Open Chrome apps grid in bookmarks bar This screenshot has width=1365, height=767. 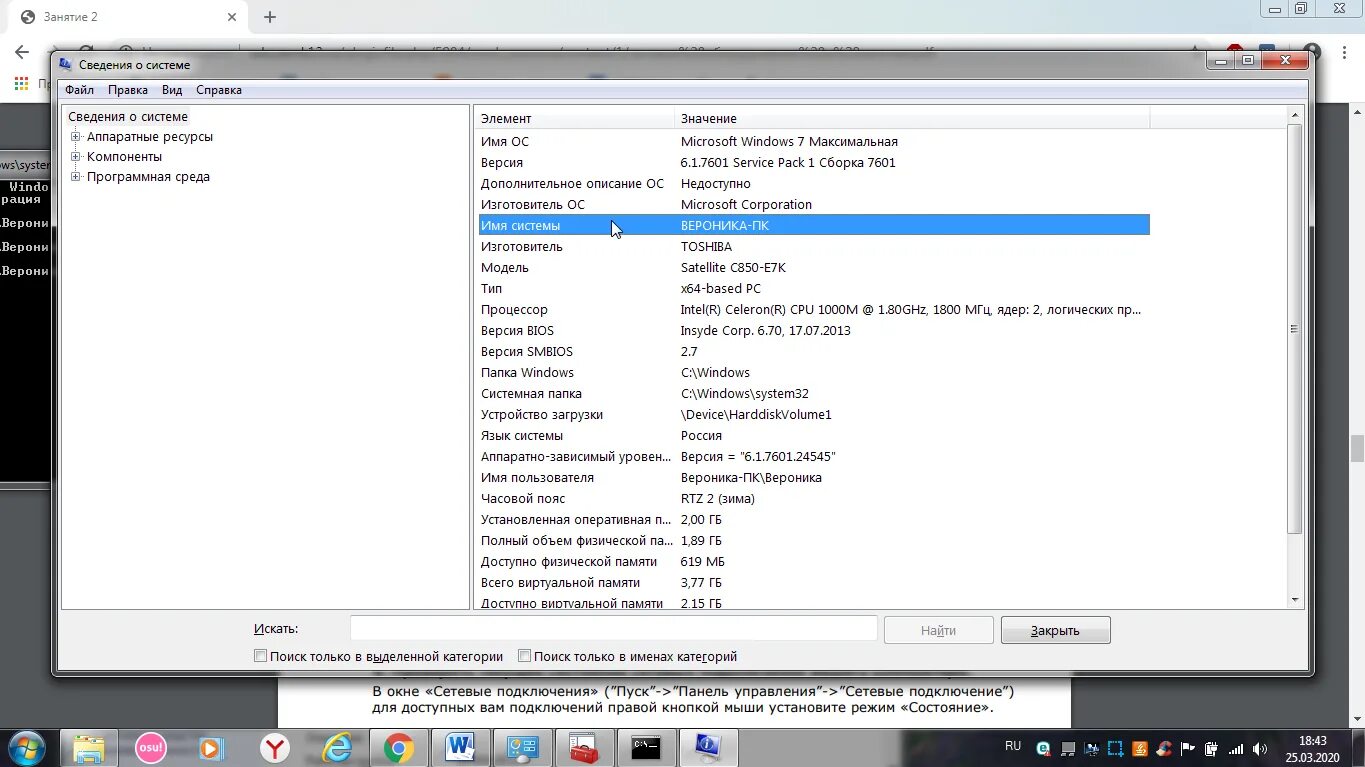coord(21,84)
